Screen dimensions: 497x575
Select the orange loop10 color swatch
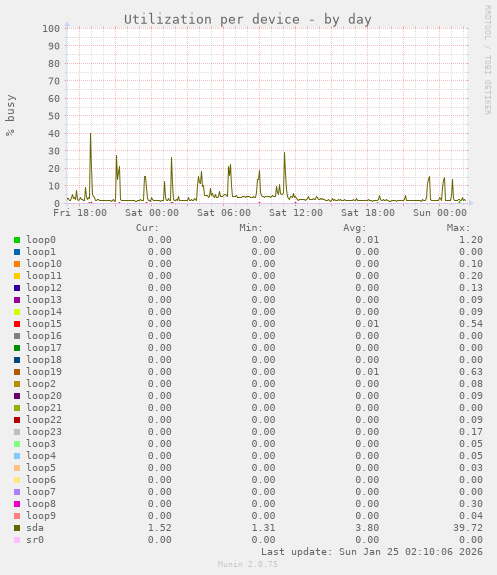[x=17, y=264]
